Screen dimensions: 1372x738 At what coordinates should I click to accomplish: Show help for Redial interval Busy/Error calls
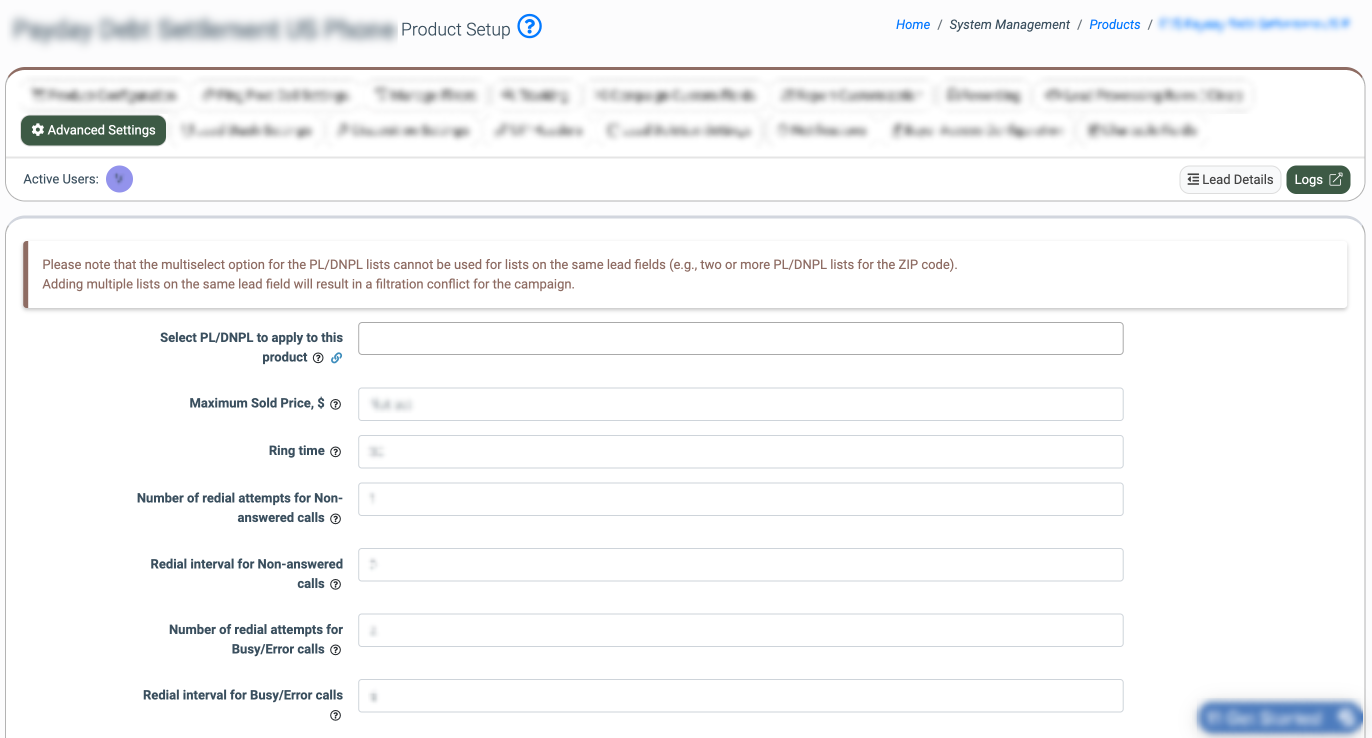(336, 715)
